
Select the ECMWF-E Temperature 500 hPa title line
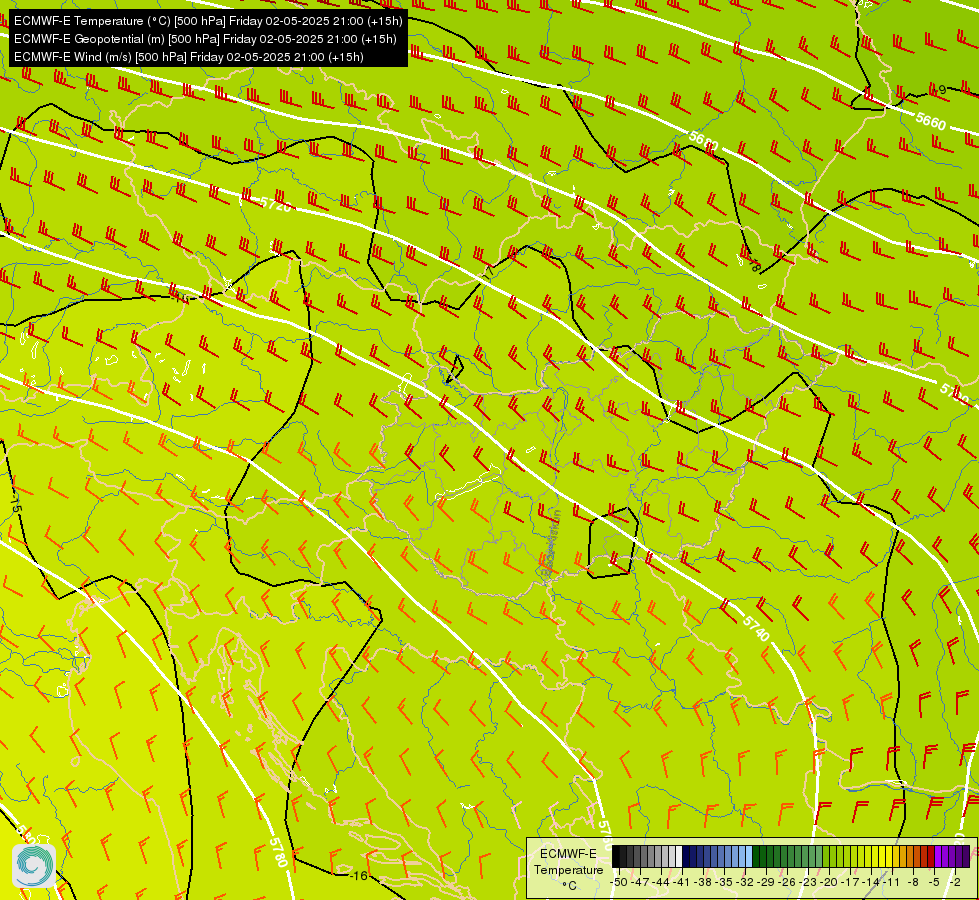pos(208,21)
